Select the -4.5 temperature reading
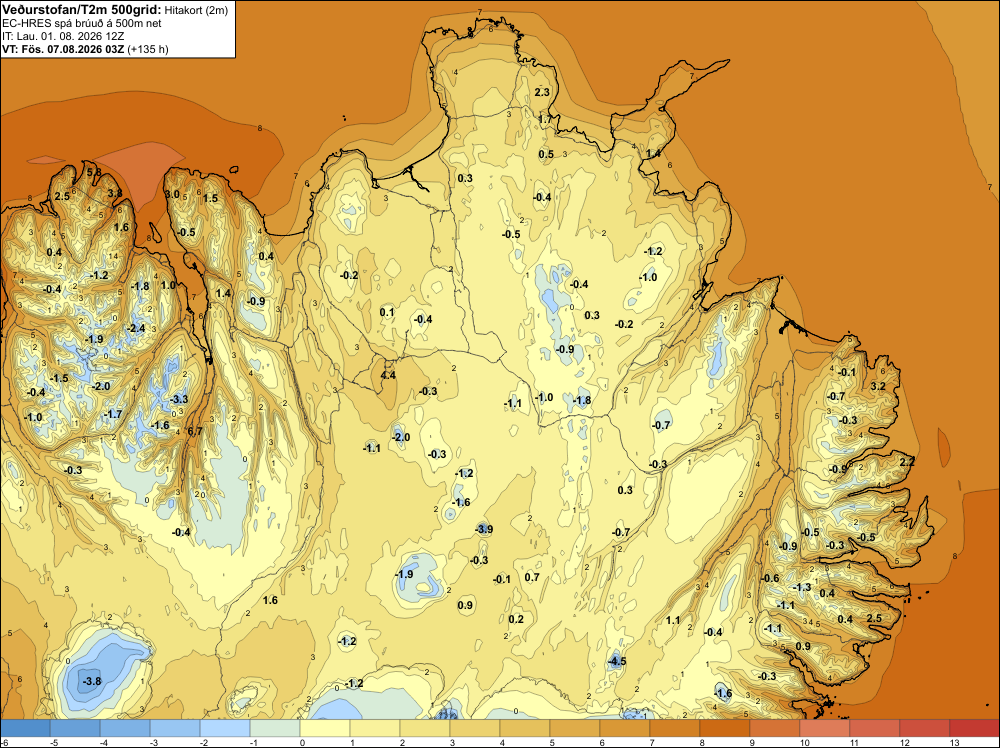This screenshot has width=1000, height=748. coord(617,661)
